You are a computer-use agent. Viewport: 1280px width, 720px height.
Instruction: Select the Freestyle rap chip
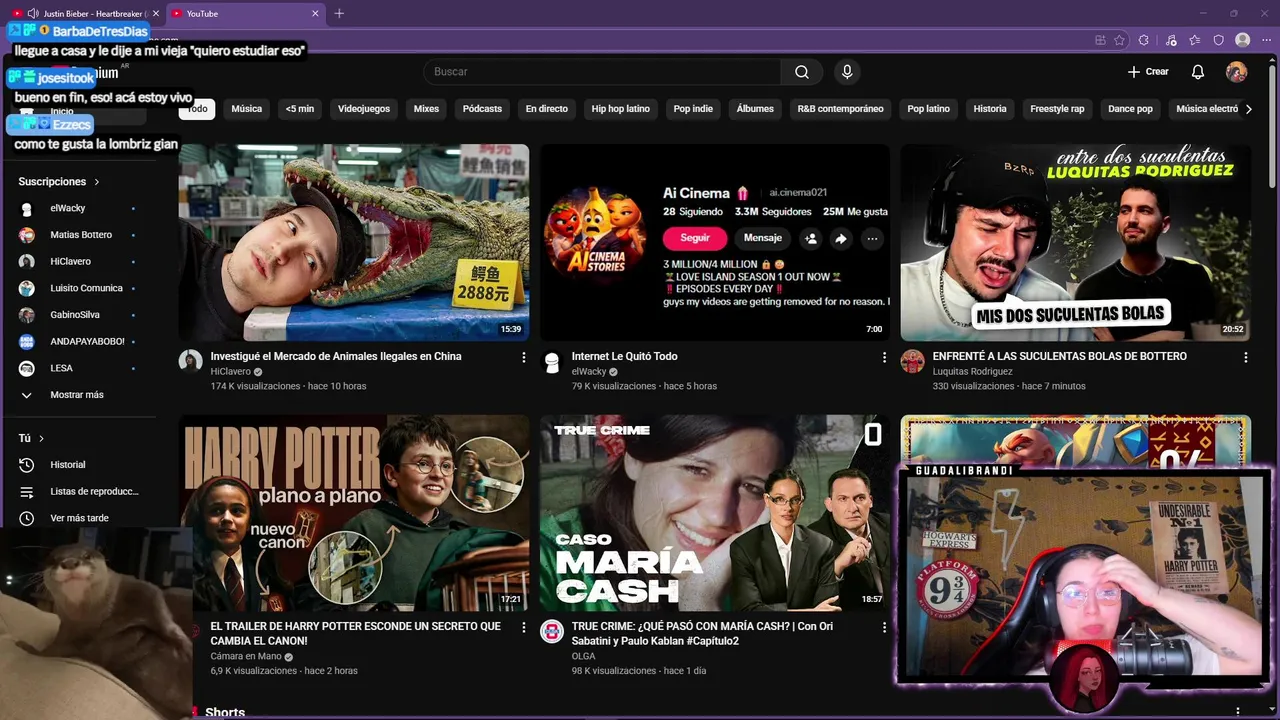(1057, 109)
